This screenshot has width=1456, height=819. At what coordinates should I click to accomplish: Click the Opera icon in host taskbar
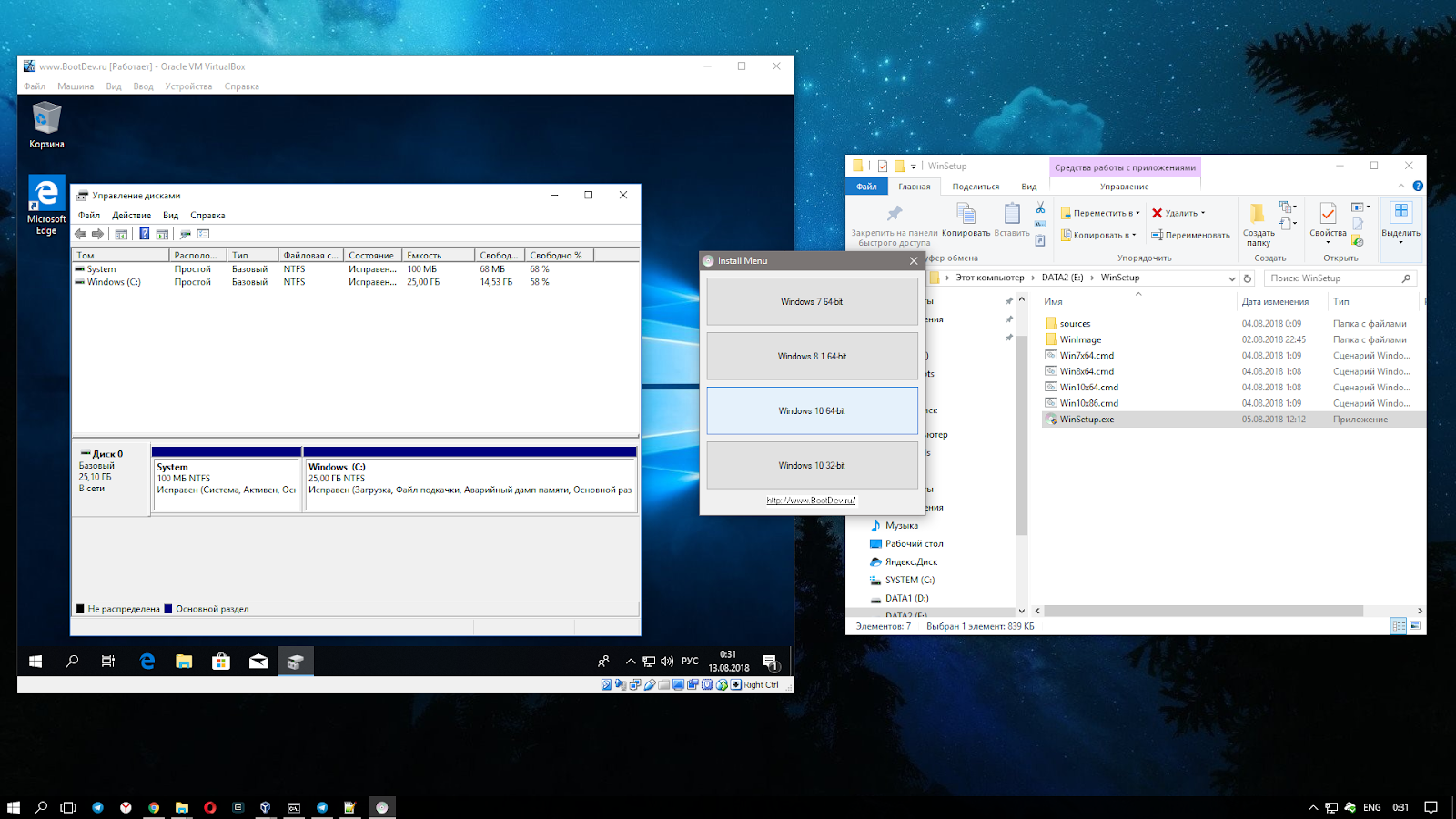click(x=209, y=807)
